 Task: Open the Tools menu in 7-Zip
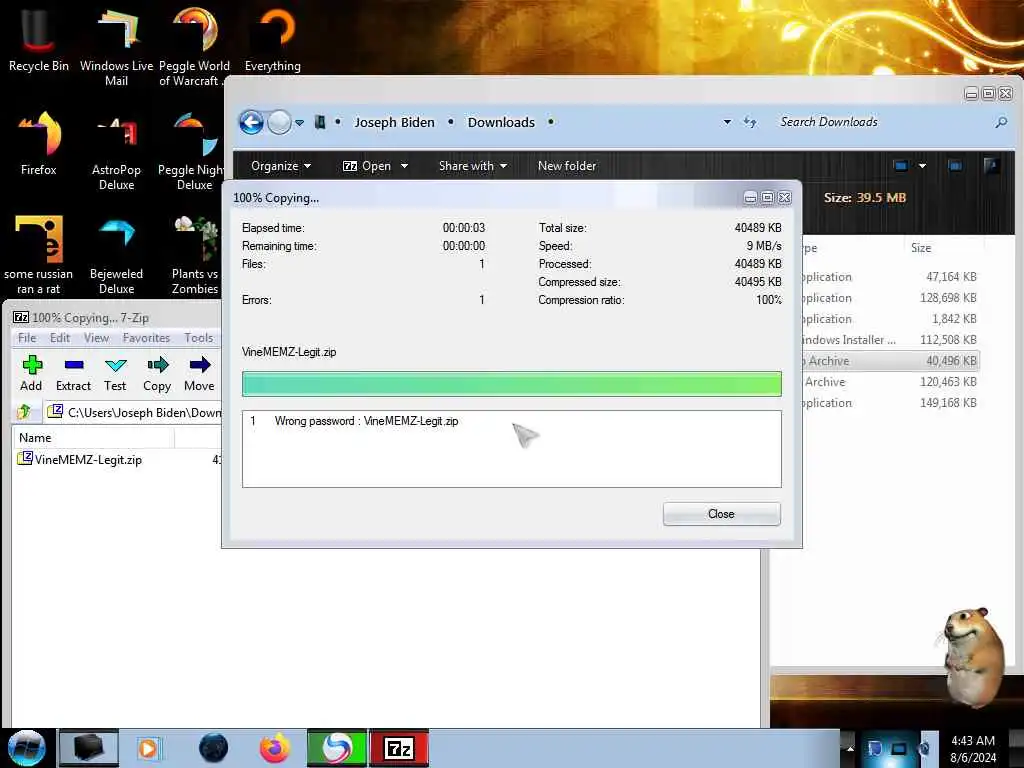[x=199, y=338]
